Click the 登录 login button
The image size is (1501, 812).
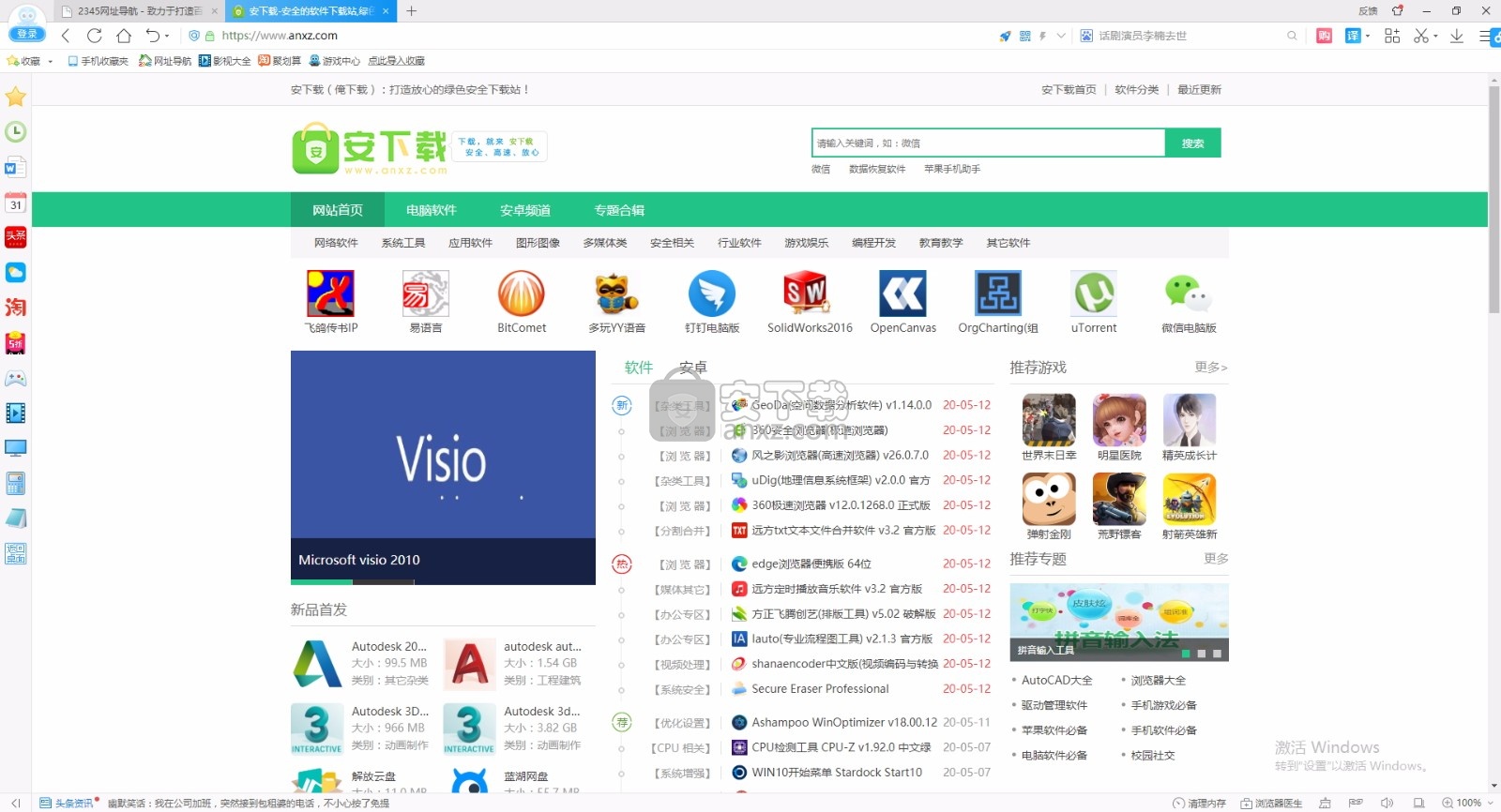pyautogui.click(x=26, y=34)
